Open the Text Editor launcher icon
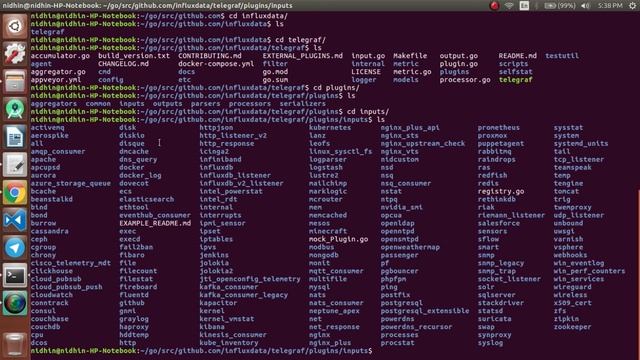 [15, 164]
